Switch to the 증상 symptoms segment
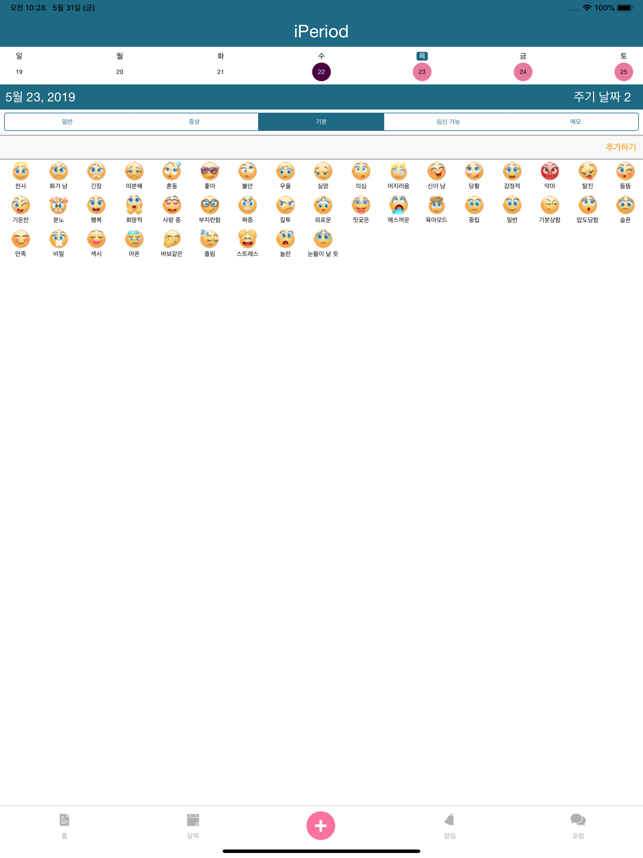This screenshot has width=643, height=858. click(x=194, y=122)
